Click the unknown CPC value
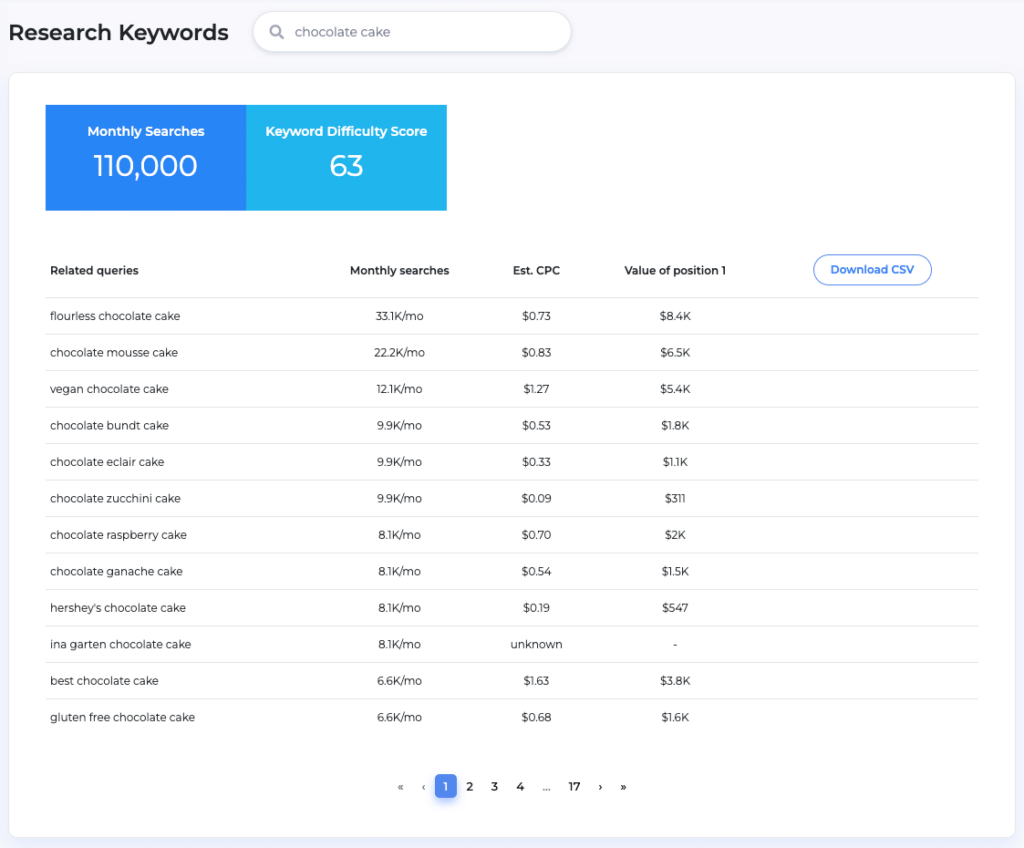Screen dimensions: 1024x848 536,645
